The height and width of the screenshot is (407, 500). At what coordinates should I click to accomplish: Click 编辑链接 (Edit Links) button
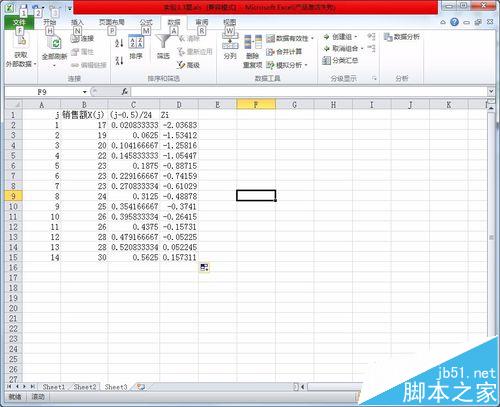tap(89, 65)
